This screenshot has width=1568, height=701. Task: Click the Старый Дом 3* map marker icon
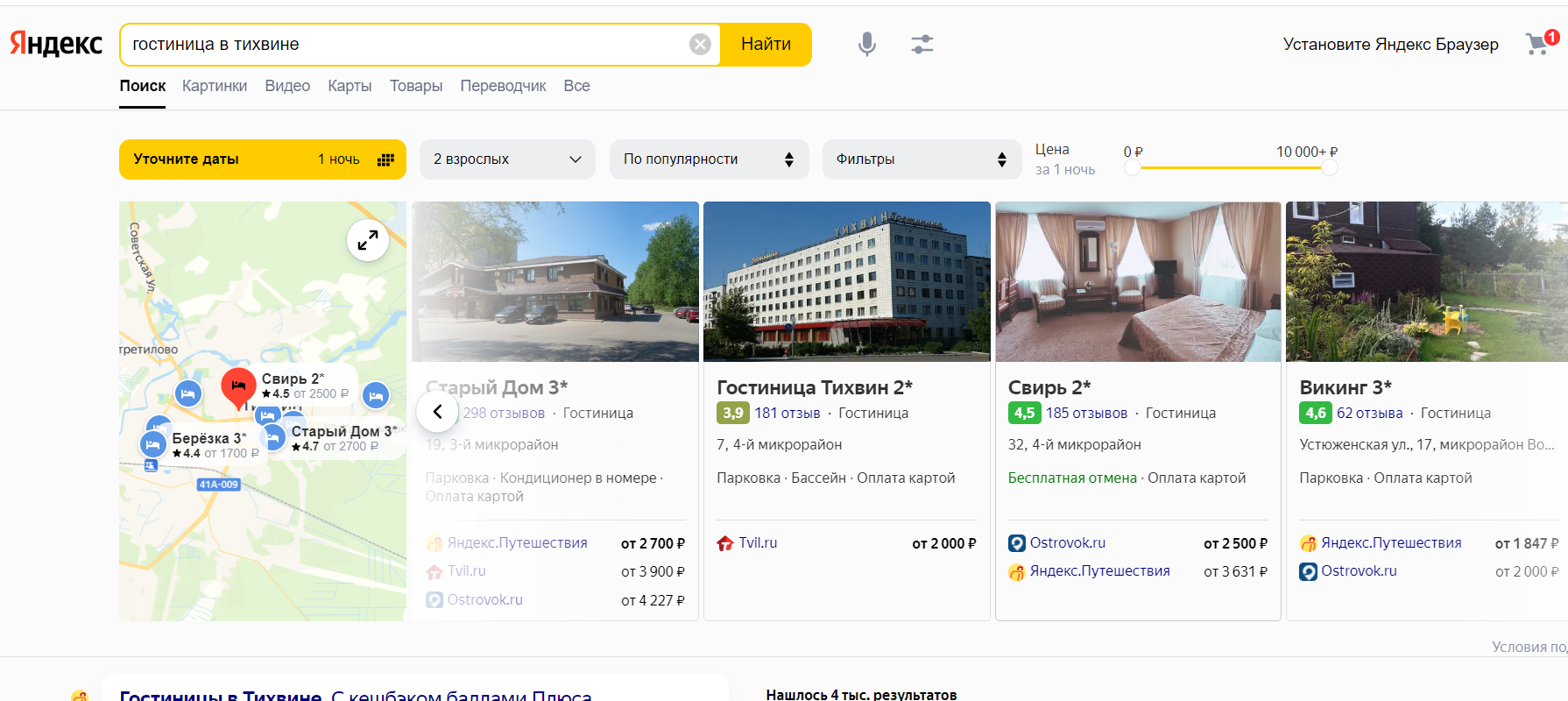274,436
